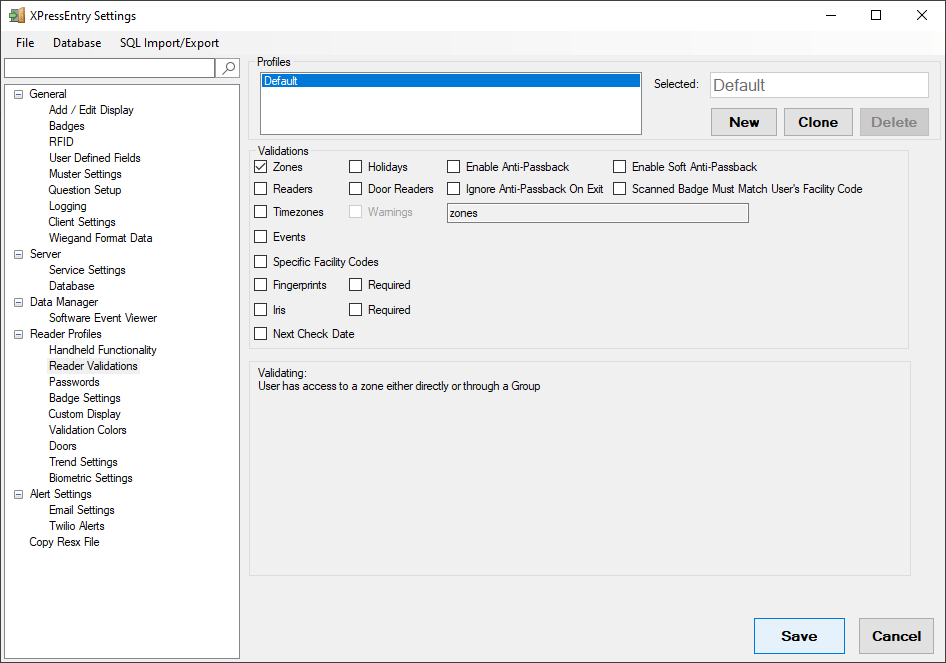Open Client Settings
This screenshot has width=946, height=663.
click(82, 222)
